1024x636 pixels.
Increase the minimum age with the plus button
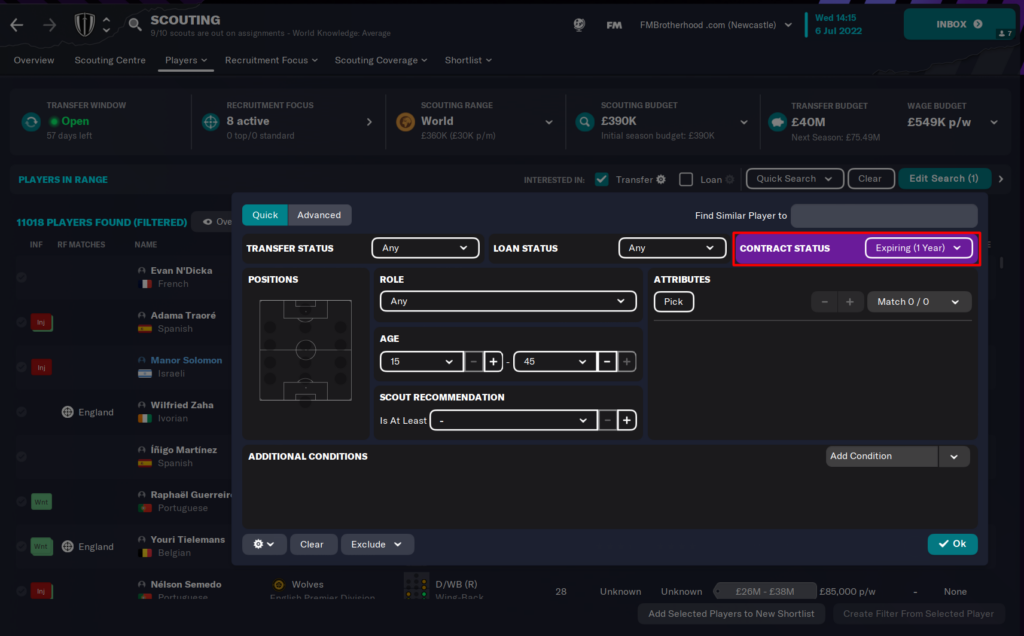pyautogui.click(x=493, y=362)
